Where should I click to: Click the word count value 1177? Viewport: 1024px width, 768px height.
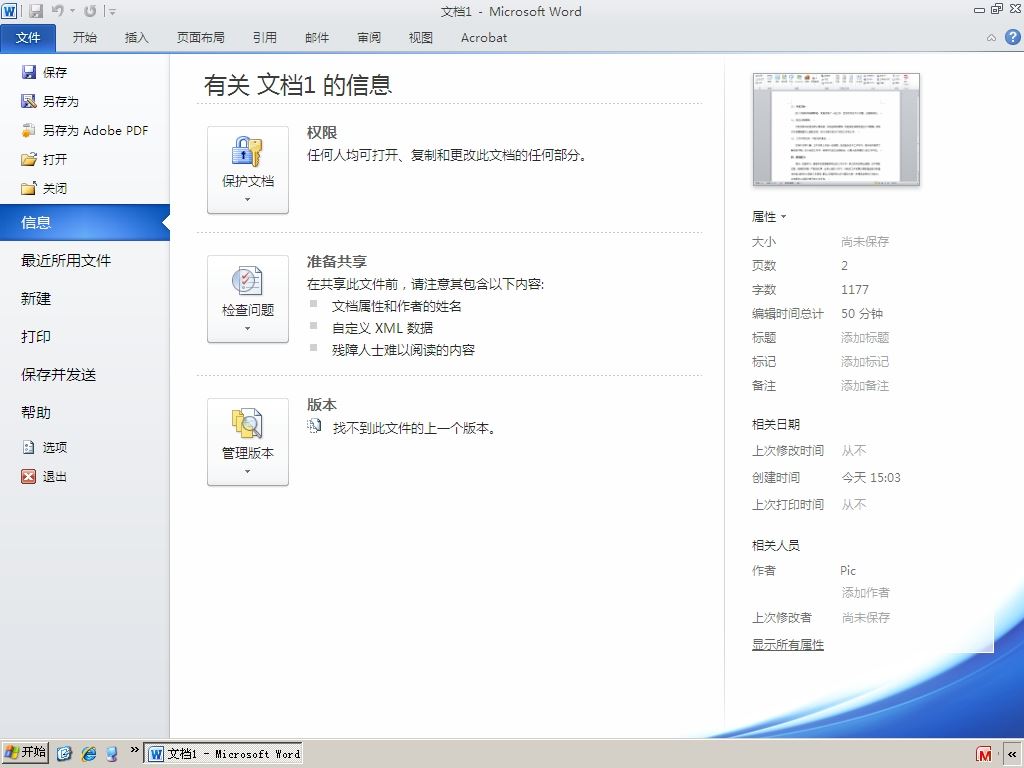click(855, 290)
